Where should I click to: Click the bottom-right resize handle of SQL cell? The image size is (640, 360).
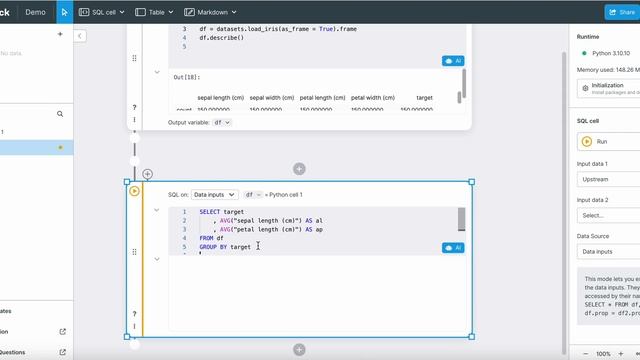pyautogui.click(x=471, y=337)
